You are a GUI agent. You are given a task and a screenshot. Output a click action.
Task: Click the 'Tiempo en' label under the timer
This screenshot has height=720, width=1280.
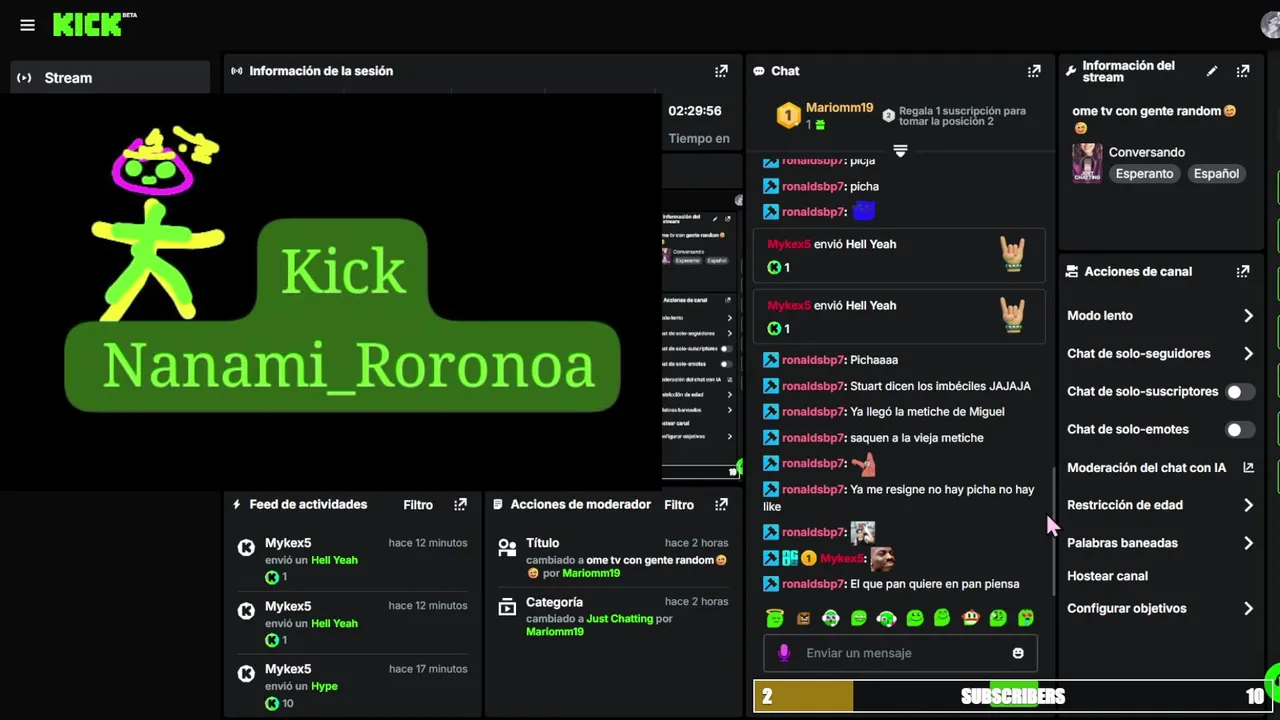tap(699, 139)
